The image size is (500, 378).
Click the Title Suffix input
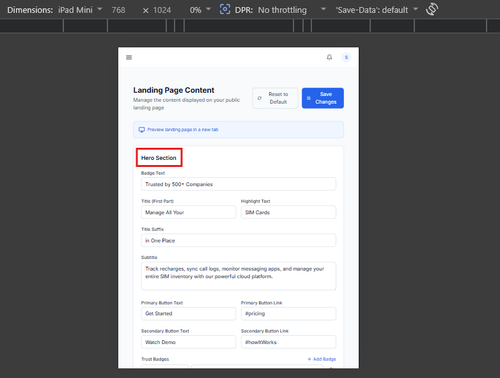click(x=239, y=240)
